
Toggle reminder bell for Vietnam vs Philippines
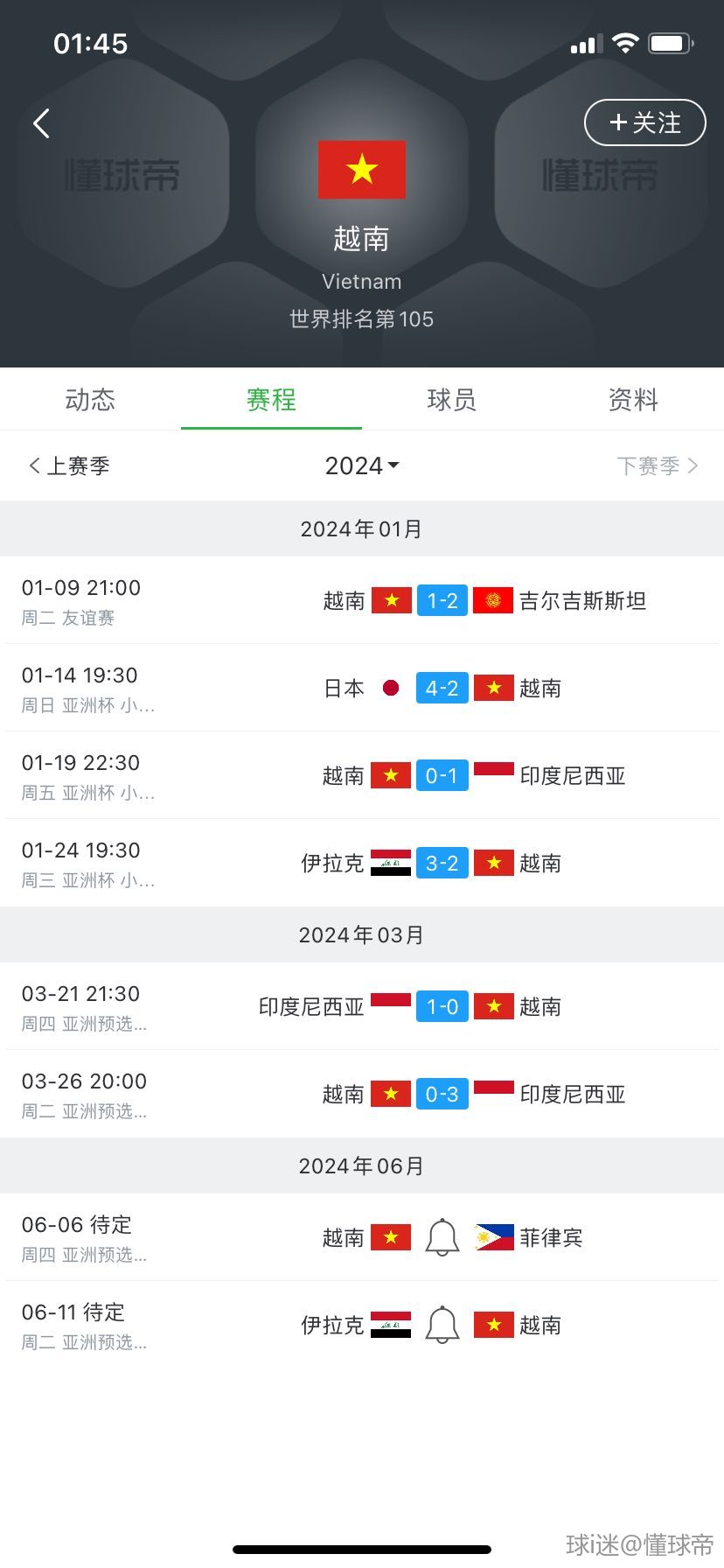(x=442, y=1237)
